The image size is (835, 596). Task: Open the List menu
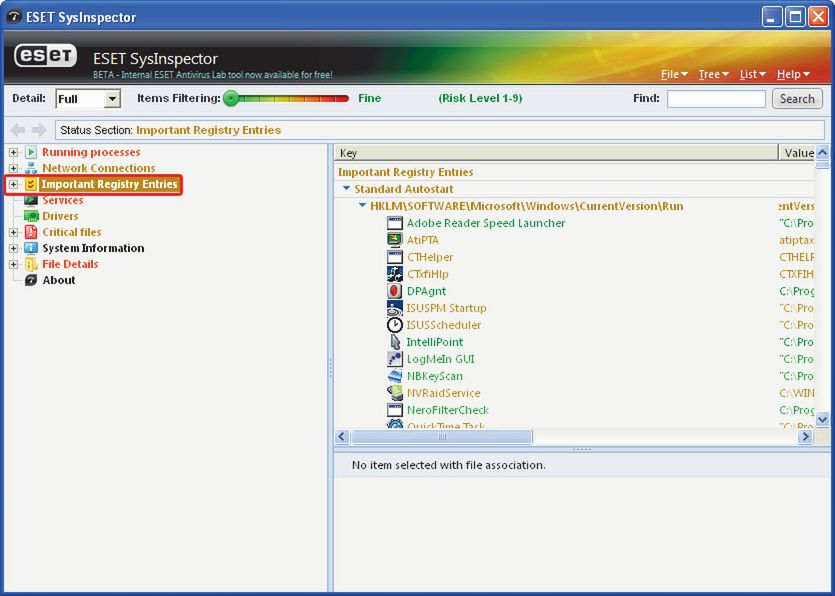click(x=752, y=75)
